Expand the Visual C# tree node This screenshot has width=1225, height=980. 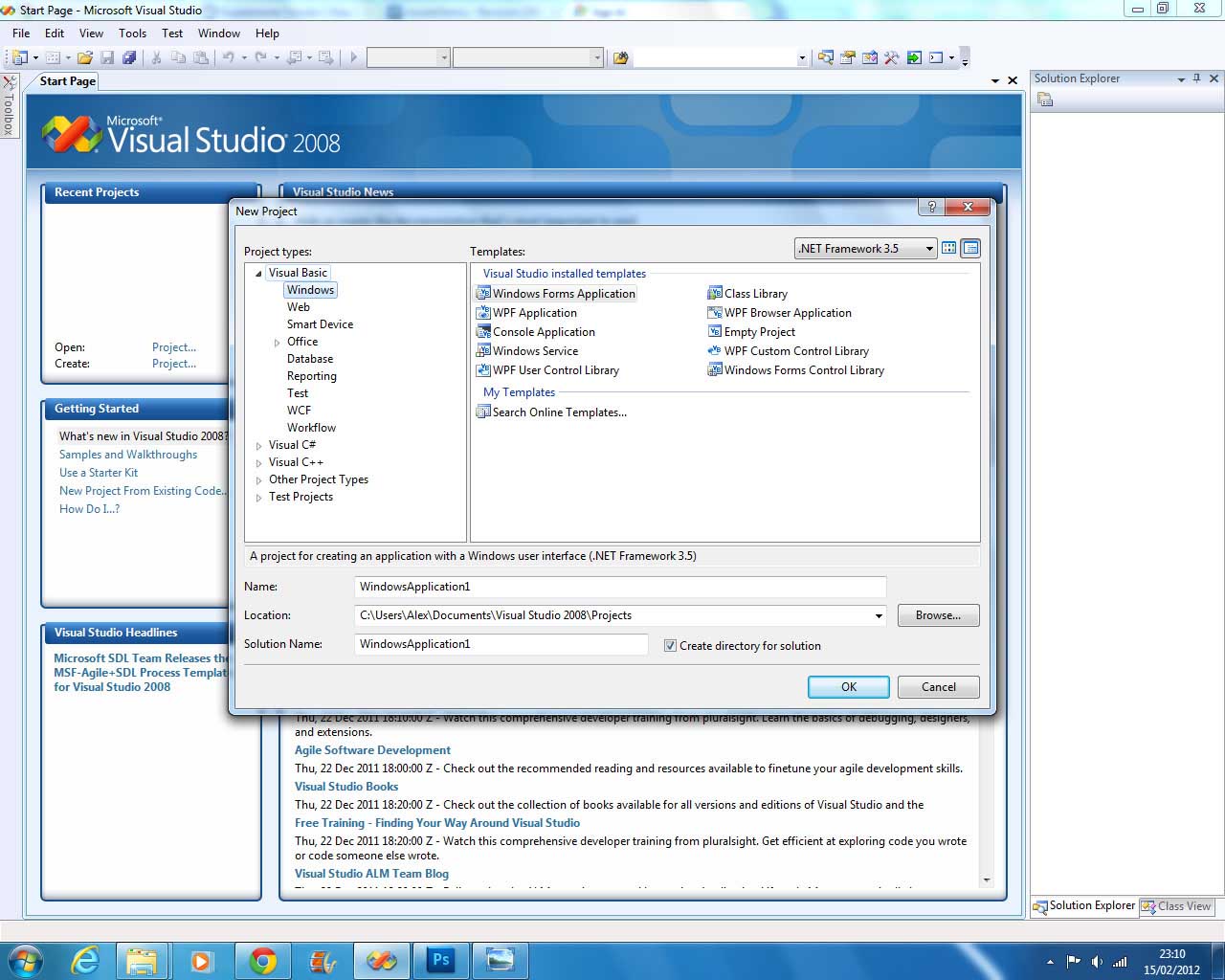pyautogui.click(x=258, y=446)
